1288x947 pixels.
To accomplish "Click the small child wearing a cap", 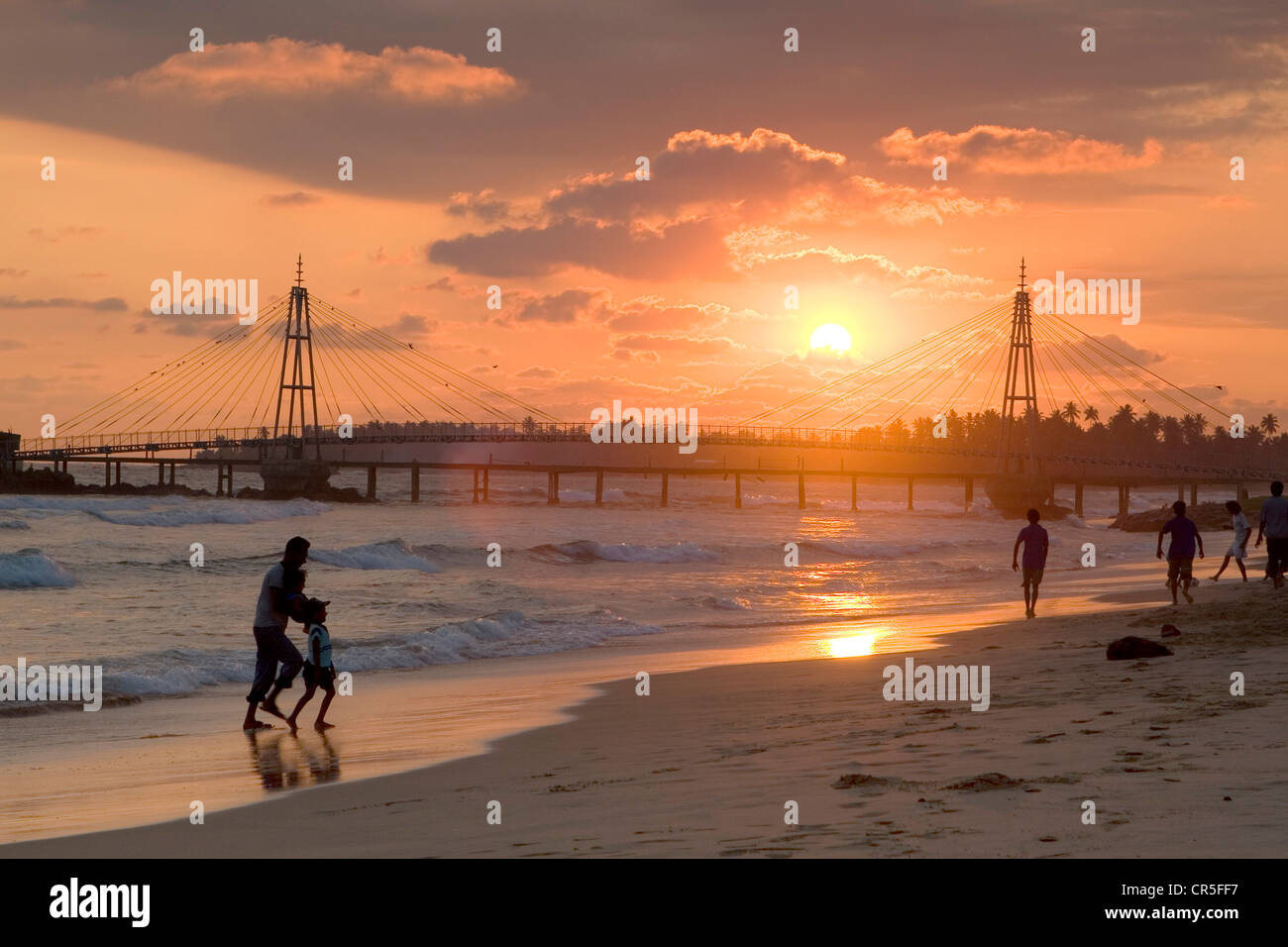I will [315, 663].
